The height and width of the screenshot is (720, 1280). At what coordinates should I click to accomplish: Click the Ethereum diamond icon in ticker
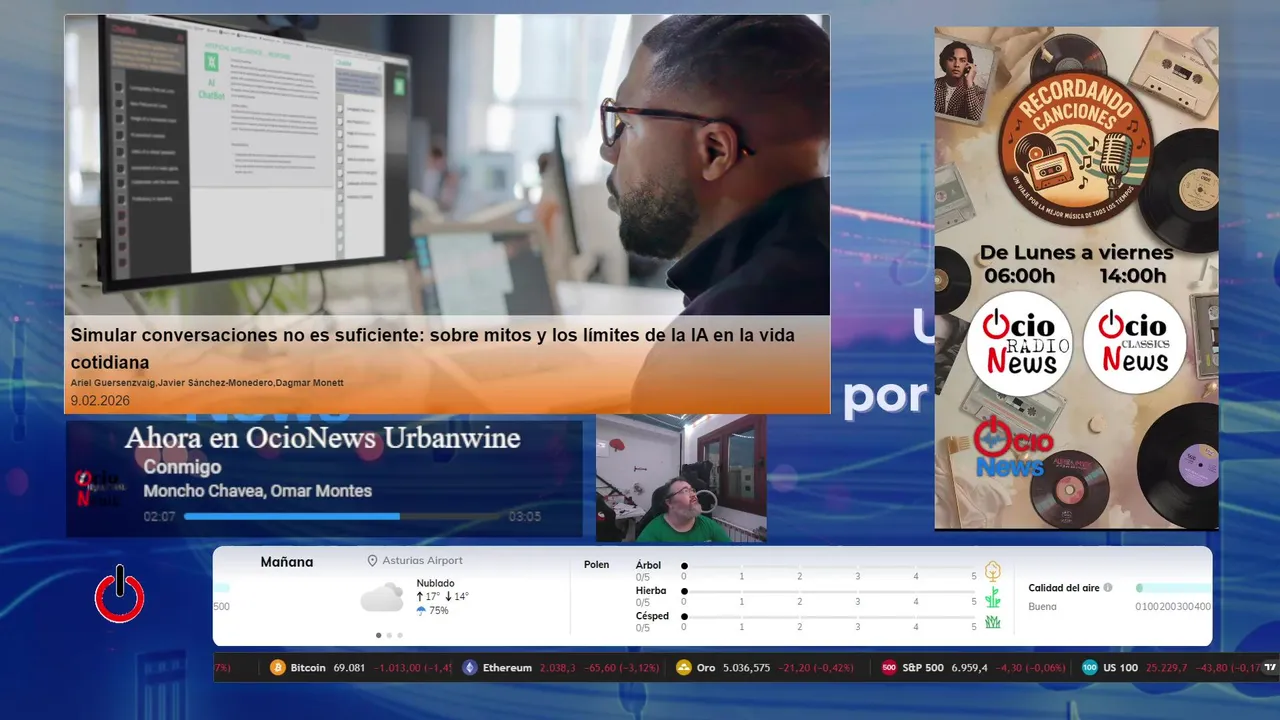470,668
